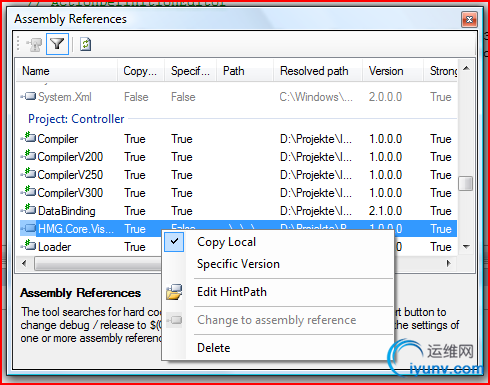
Task: Click the CompilerV250 row reference icon
Action: [29, 173]
